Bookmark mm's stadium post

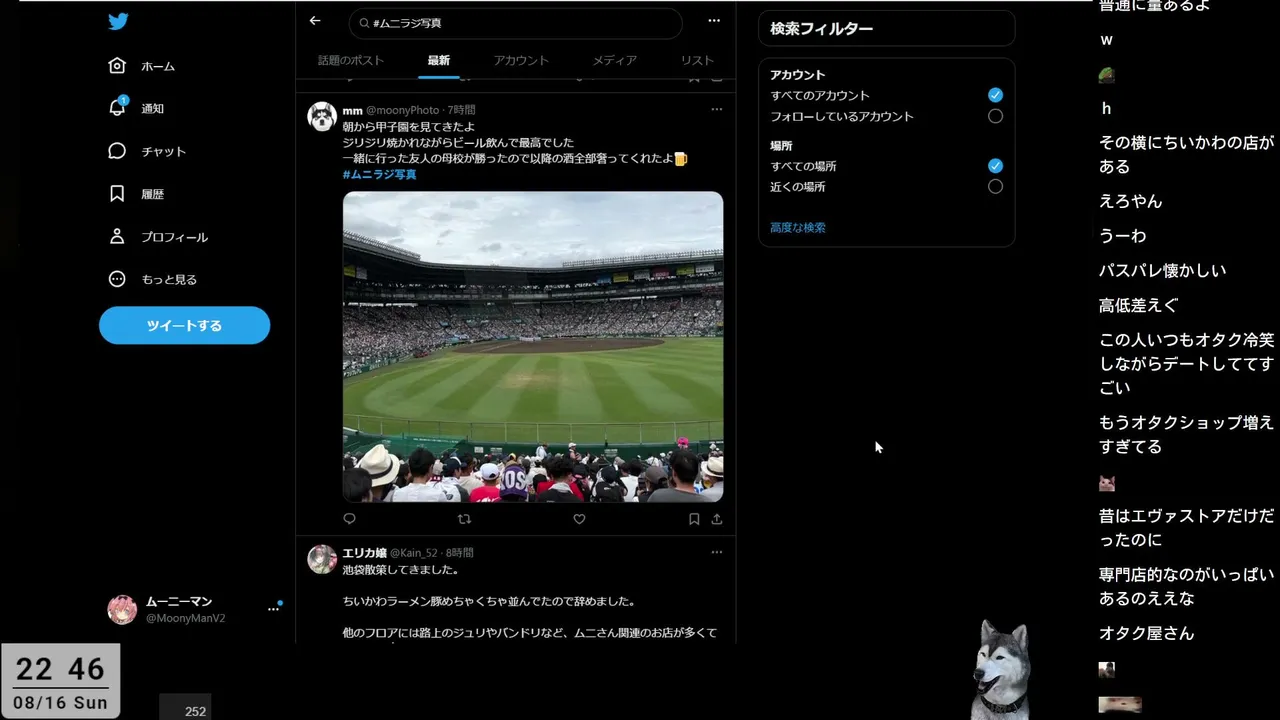tap(694, 519)
